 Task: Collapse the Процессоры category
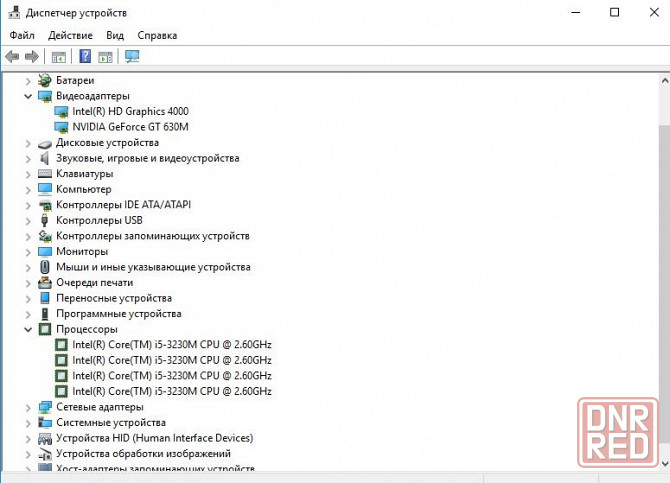pos(28,329)
